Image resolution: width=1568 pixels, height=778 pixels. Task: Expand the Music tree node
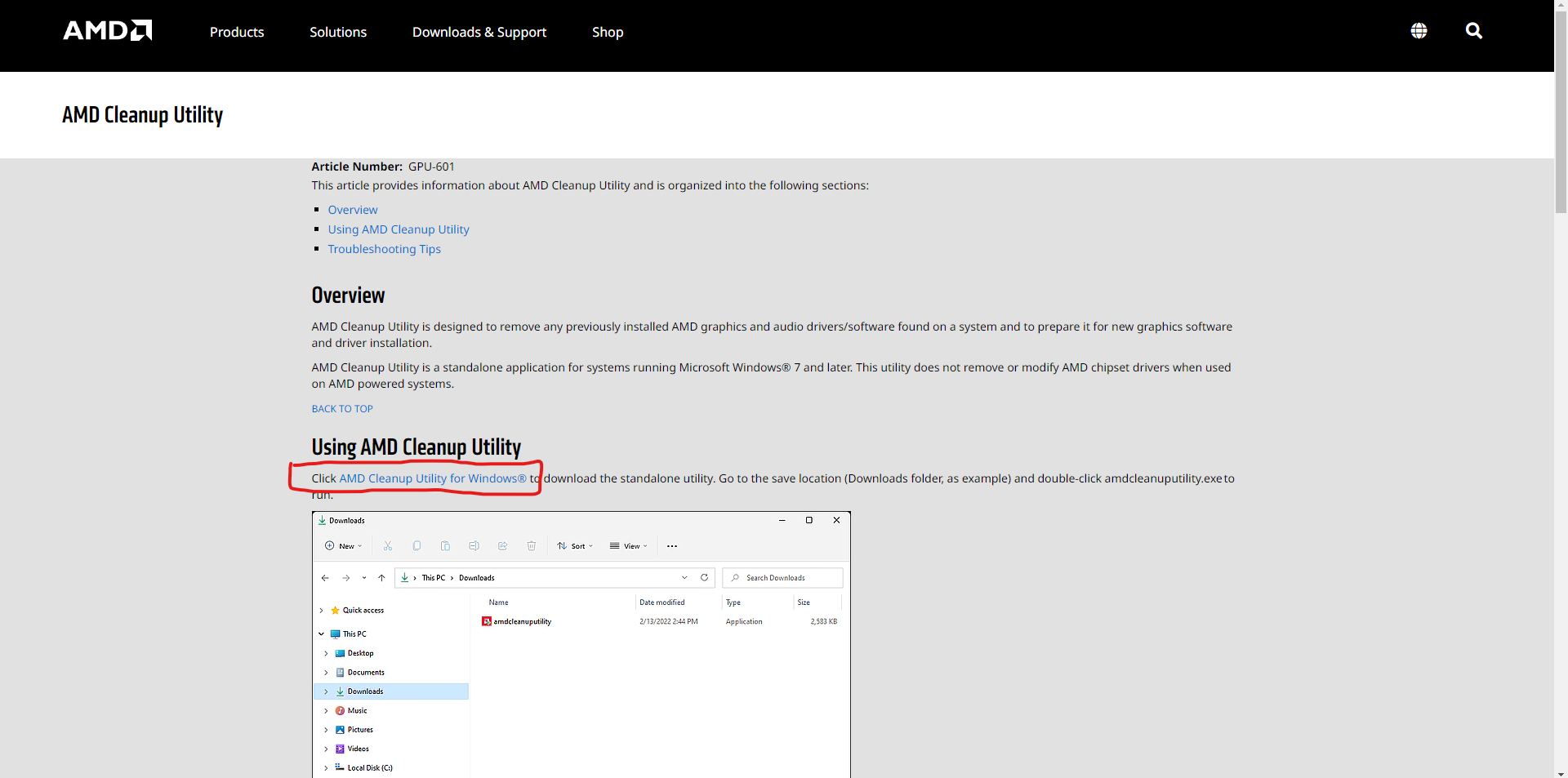click(x=326, y=711)
